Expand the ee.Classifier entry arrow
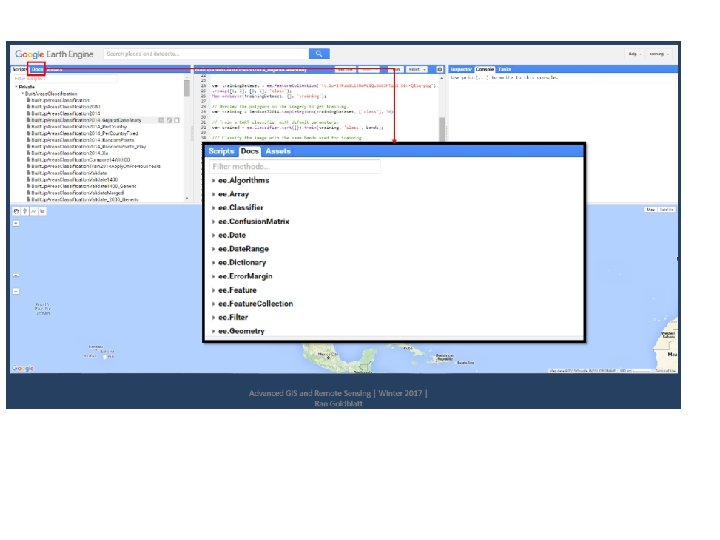Viewport: 720px width, 540px height. click(x=214, y=208)
